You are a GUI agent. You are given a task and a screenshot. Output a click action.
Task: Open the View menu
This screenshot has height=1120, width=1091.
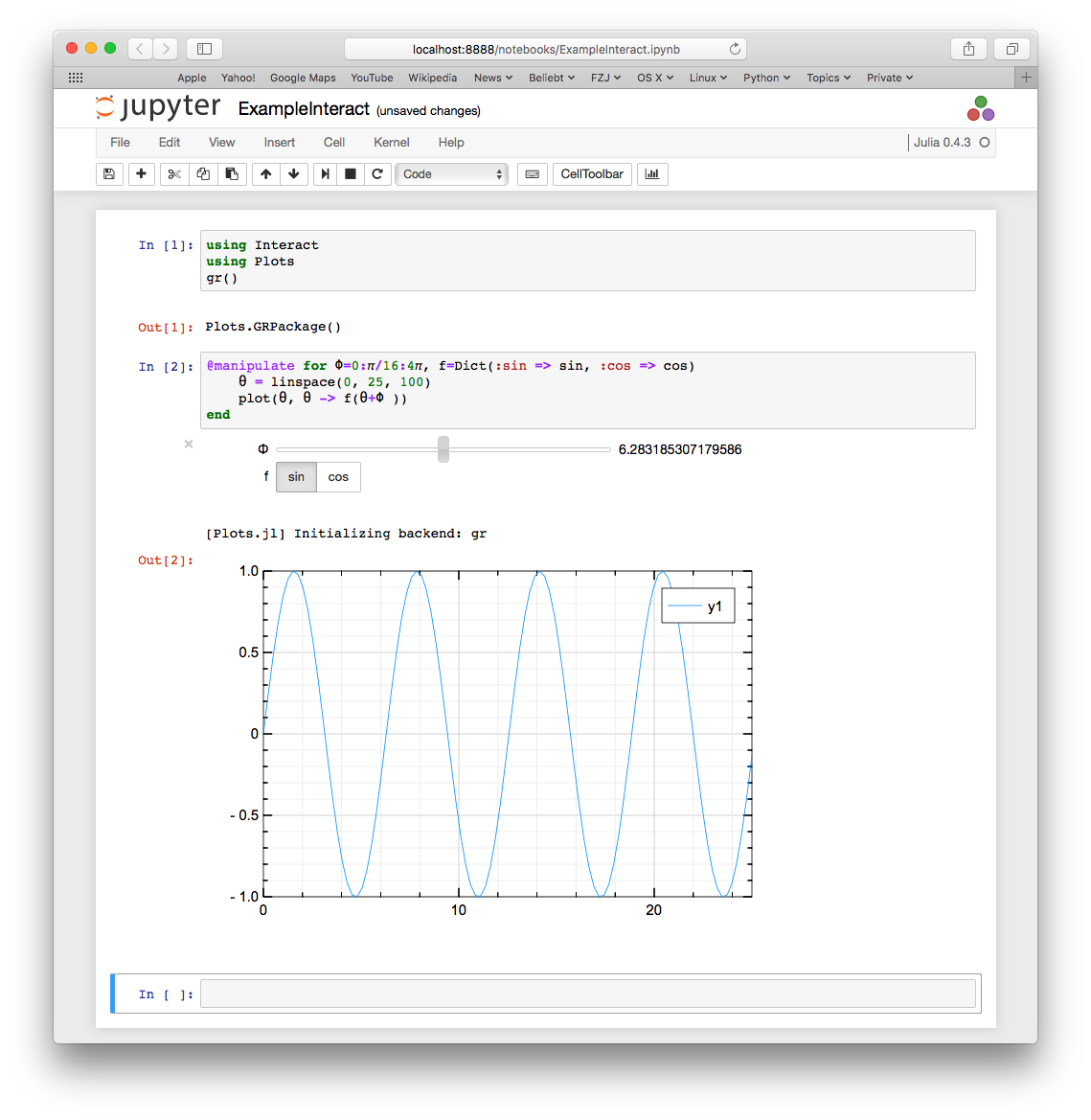(221, 142)
